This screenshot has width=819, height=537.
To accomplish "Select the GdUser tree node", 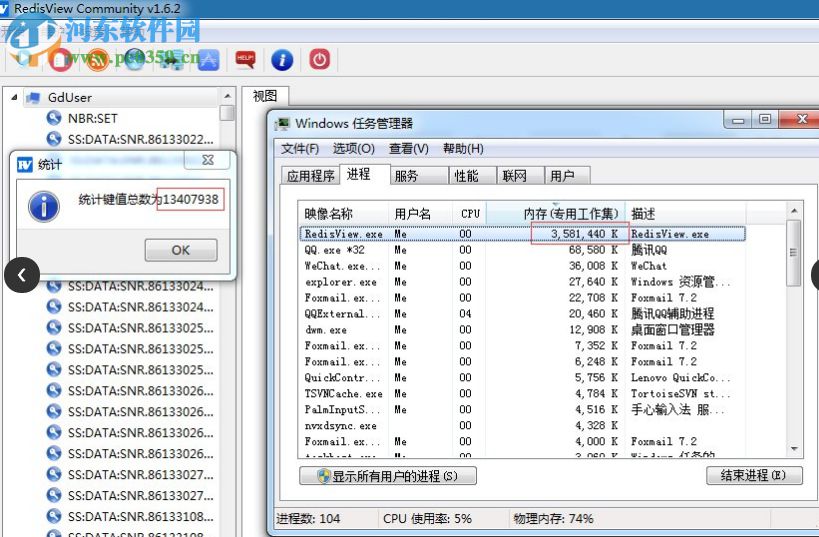I will click(x=69, y=98).
